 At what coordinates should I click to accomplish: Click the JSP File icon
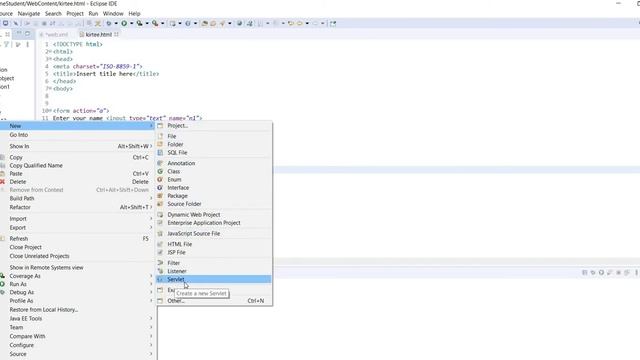[x=160, y=252]
